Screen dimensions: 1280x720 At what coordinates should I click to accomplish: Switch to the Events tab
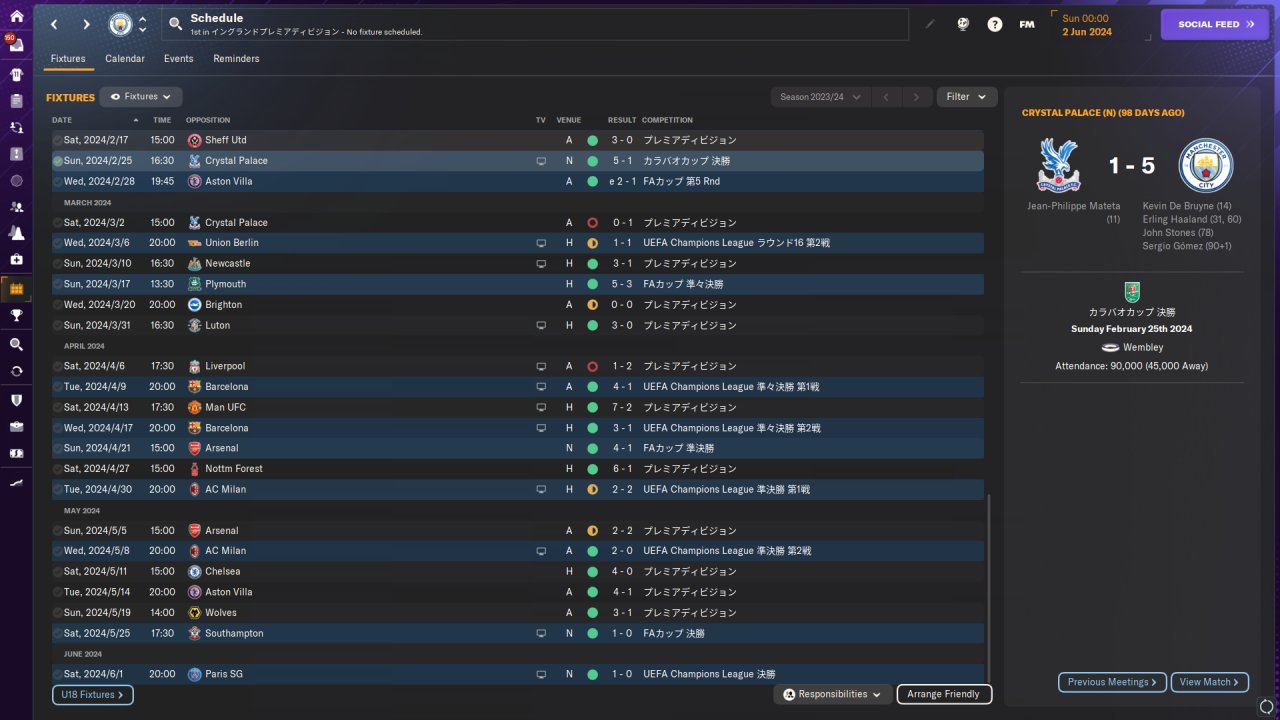click(179, 59)
